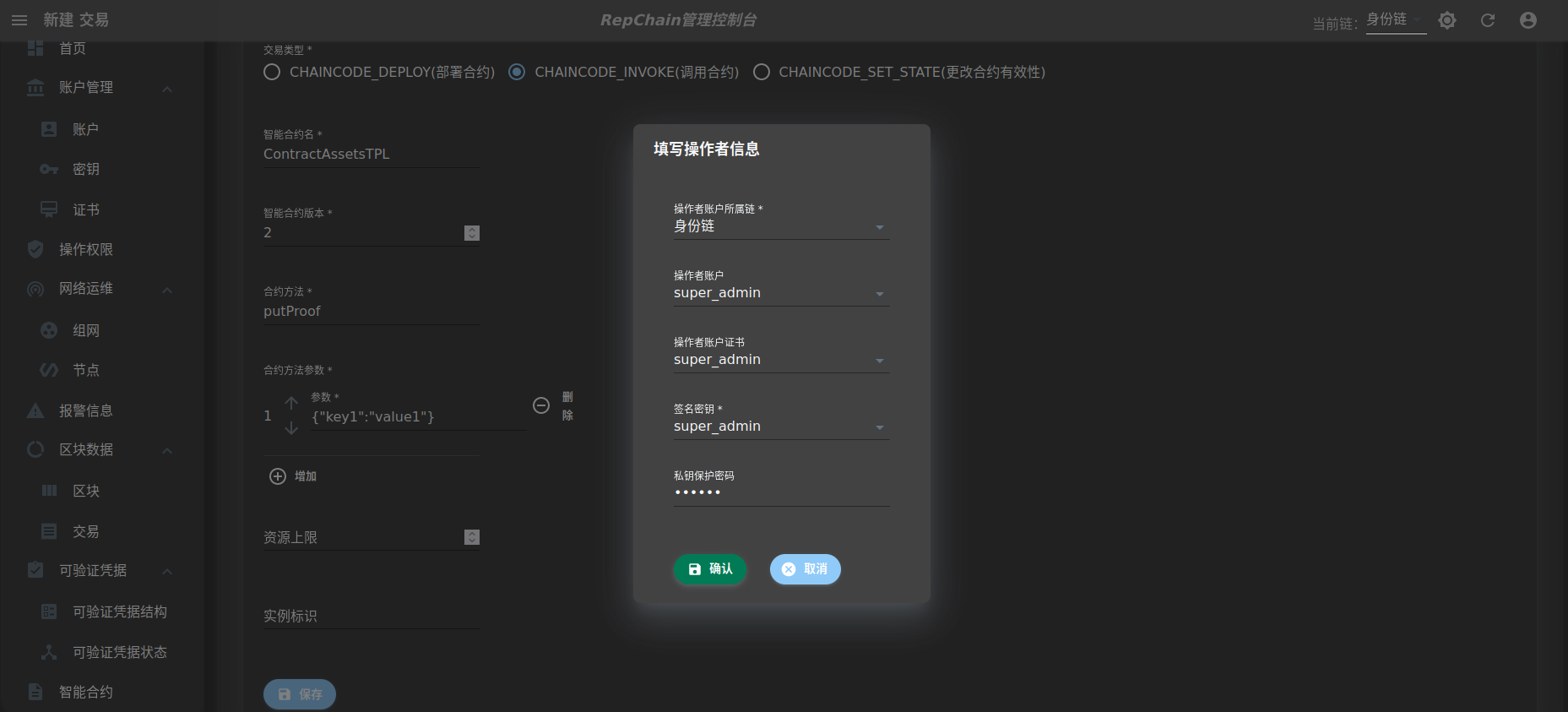Open the 签名密钥 dropdown
The height and width of the screenshot is (712, 1568).
(781, 427)
